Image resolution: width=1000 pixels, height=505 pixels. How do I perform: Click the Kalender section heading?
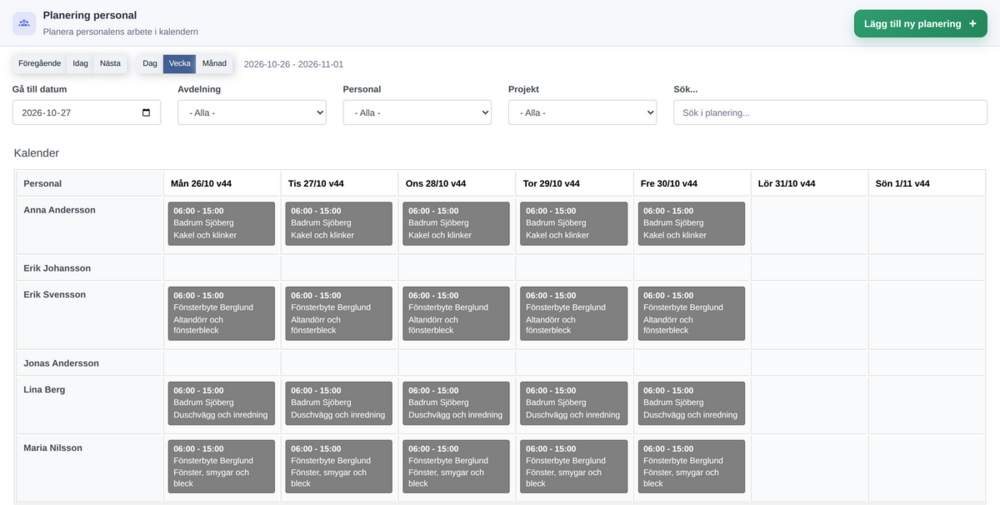coord(36,153)
